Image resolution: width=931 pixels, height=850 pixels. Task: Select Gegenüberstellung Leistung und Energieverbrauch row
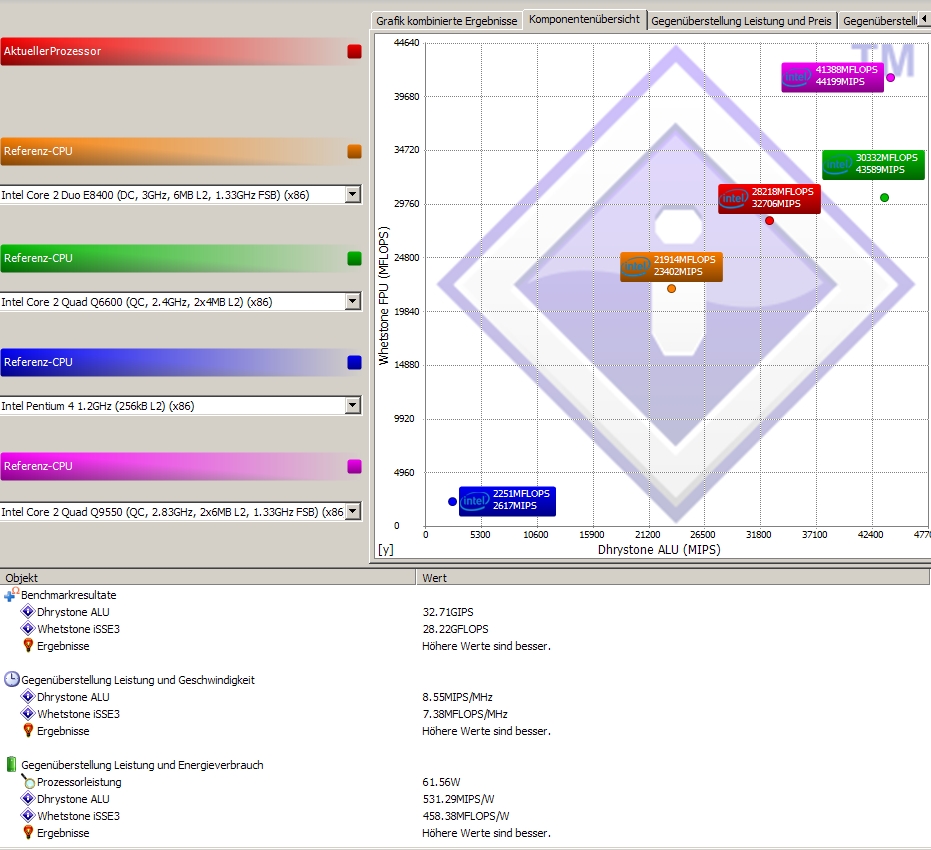142,765
